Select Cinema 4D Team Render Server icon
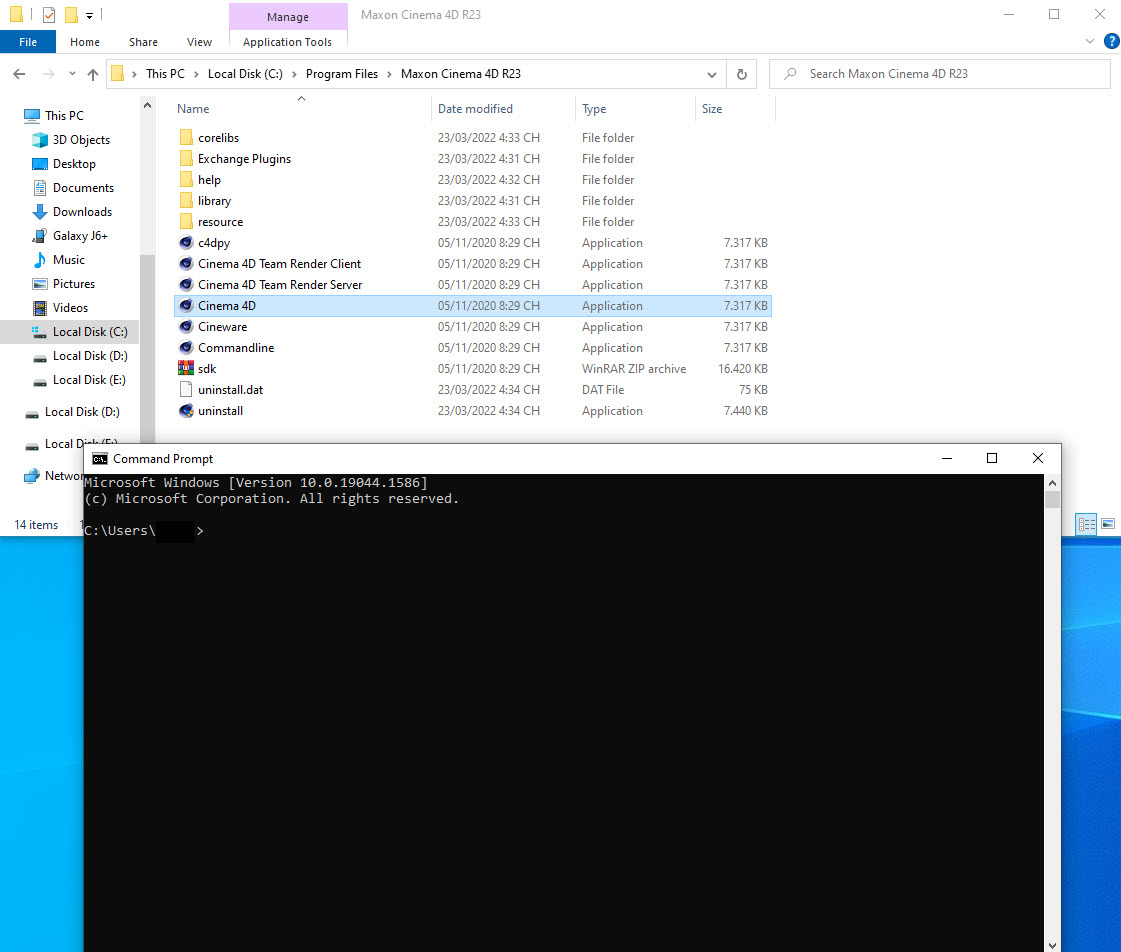 point(186,284)
